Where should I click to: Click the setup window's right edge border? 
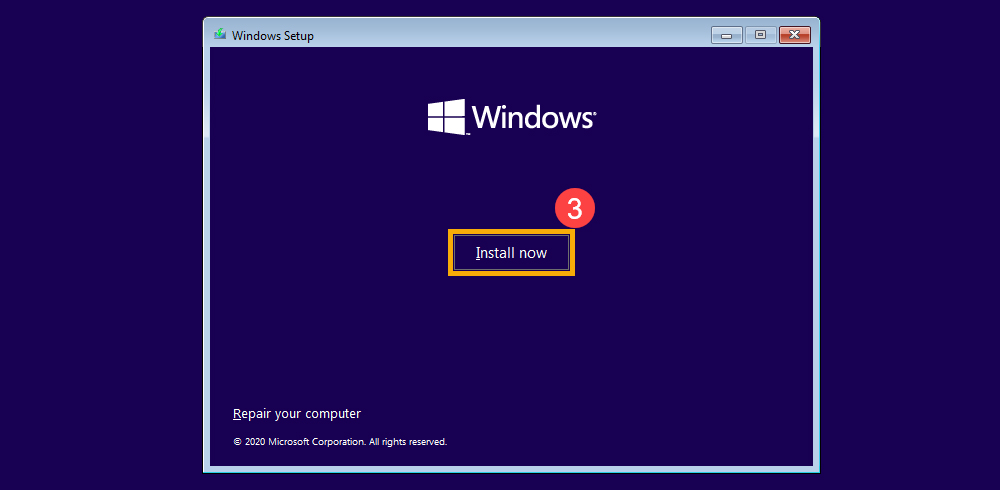pos(816,250)
